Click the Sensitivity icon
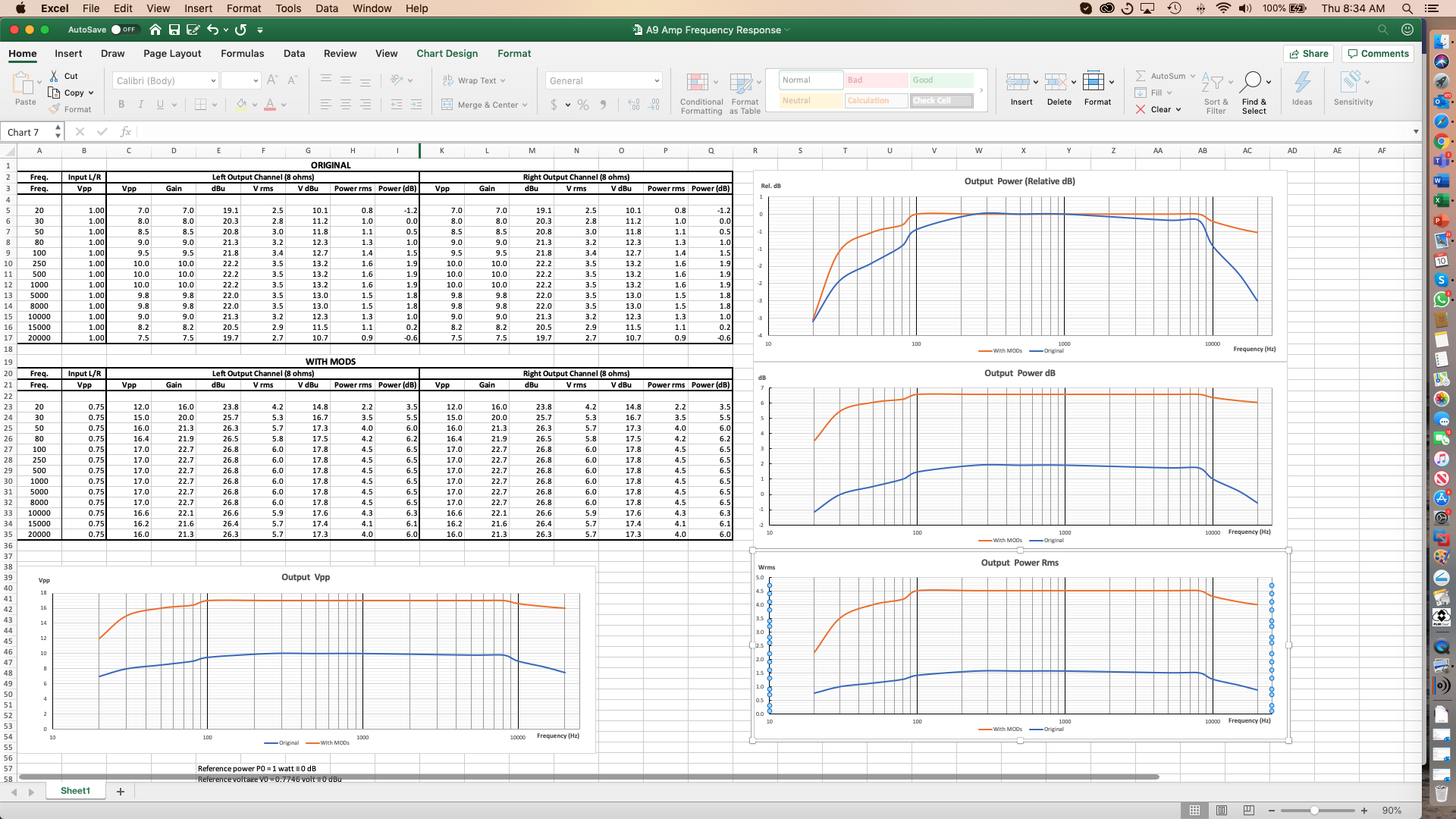 click(1351, 81)
